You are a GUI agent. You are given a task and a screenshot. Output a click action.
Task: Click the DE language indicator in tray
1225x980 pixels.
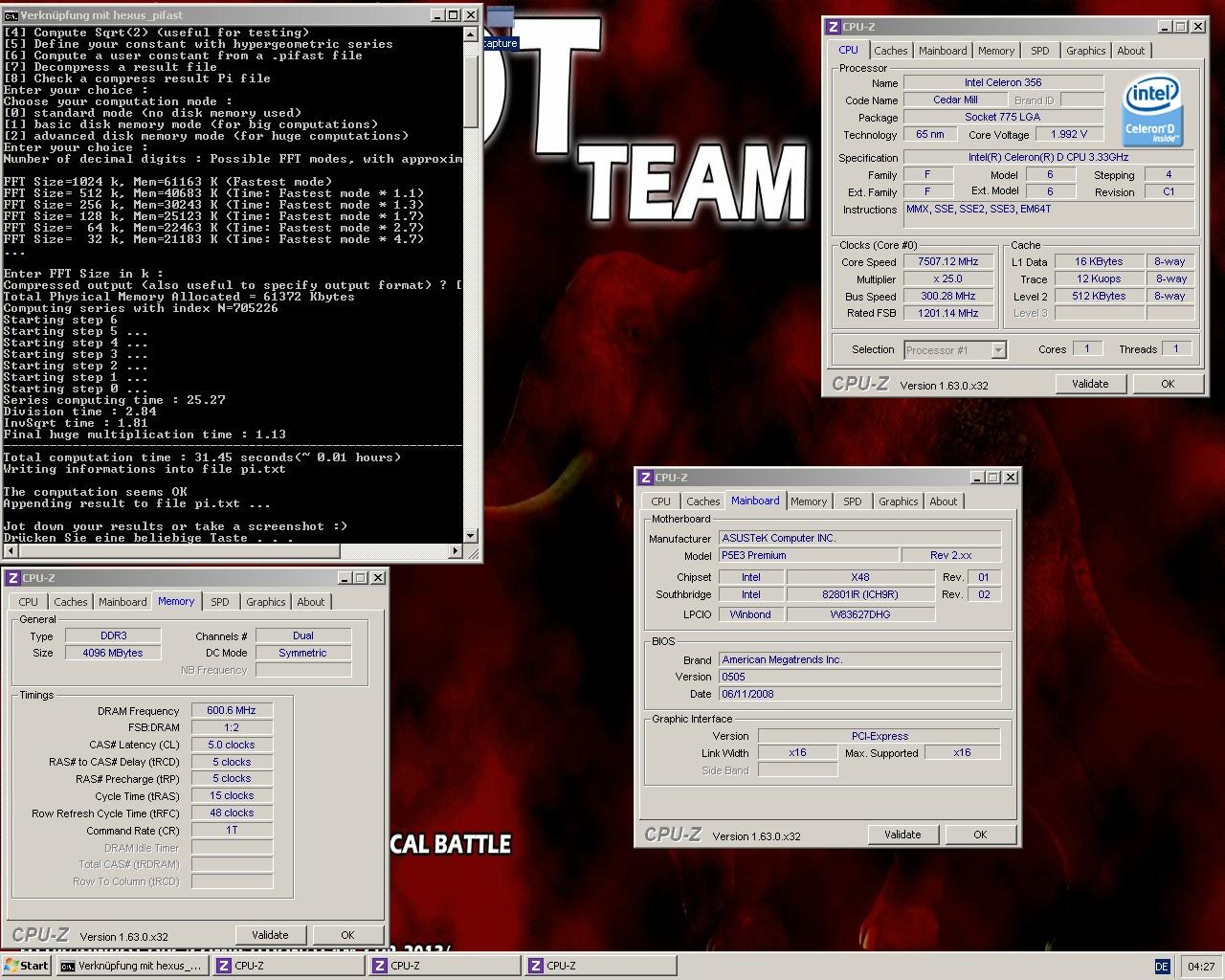tap(1162, 967)
